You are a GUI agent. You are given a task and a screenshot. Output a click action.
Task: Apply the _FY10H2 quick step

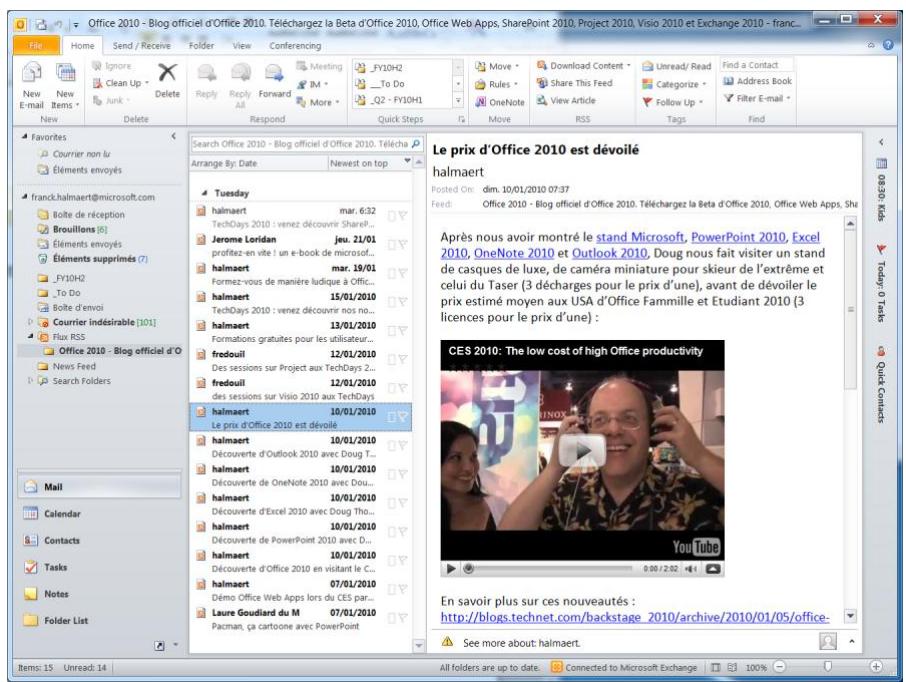click(x=402, y=67)
